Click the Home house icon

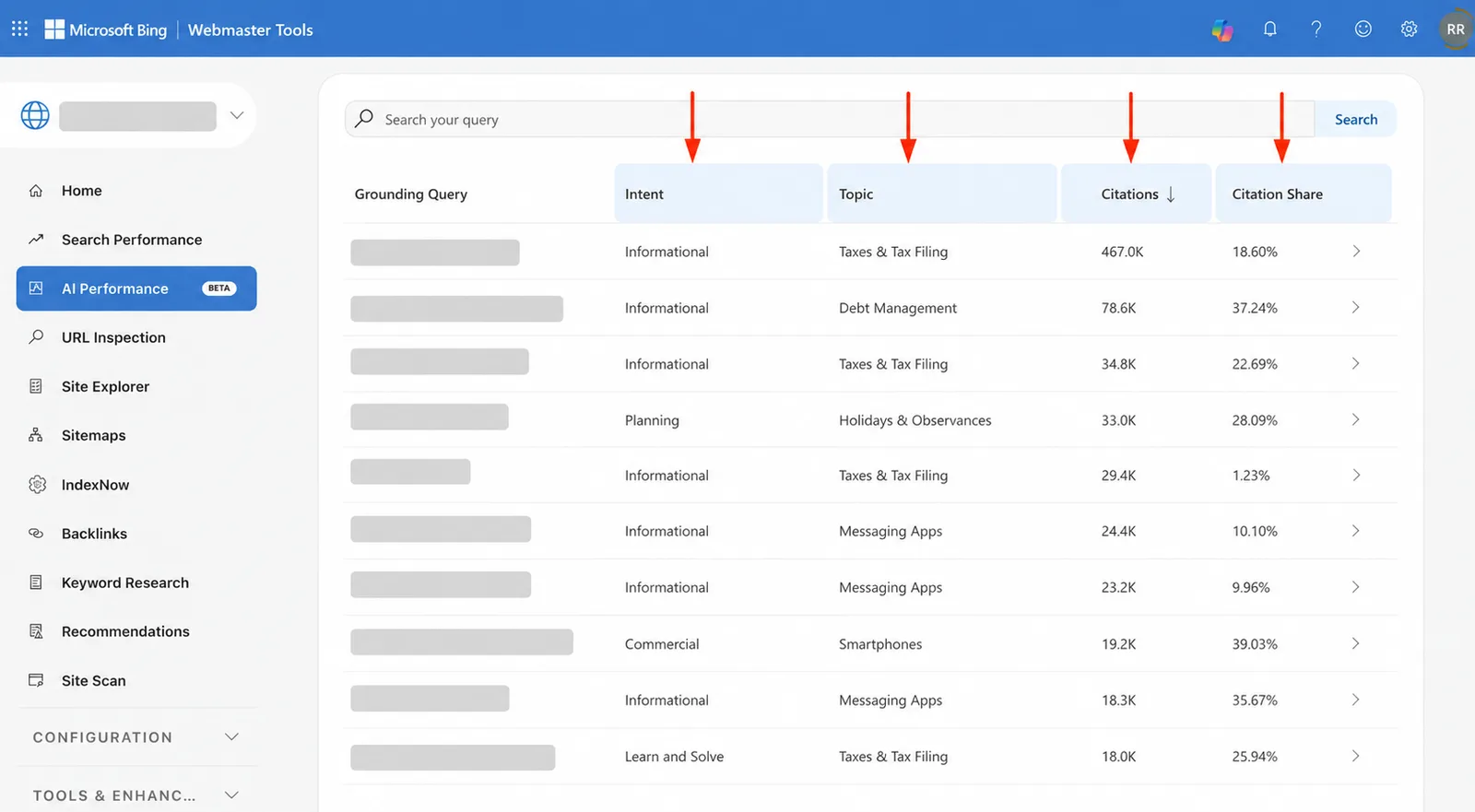[x=36, y=191]
